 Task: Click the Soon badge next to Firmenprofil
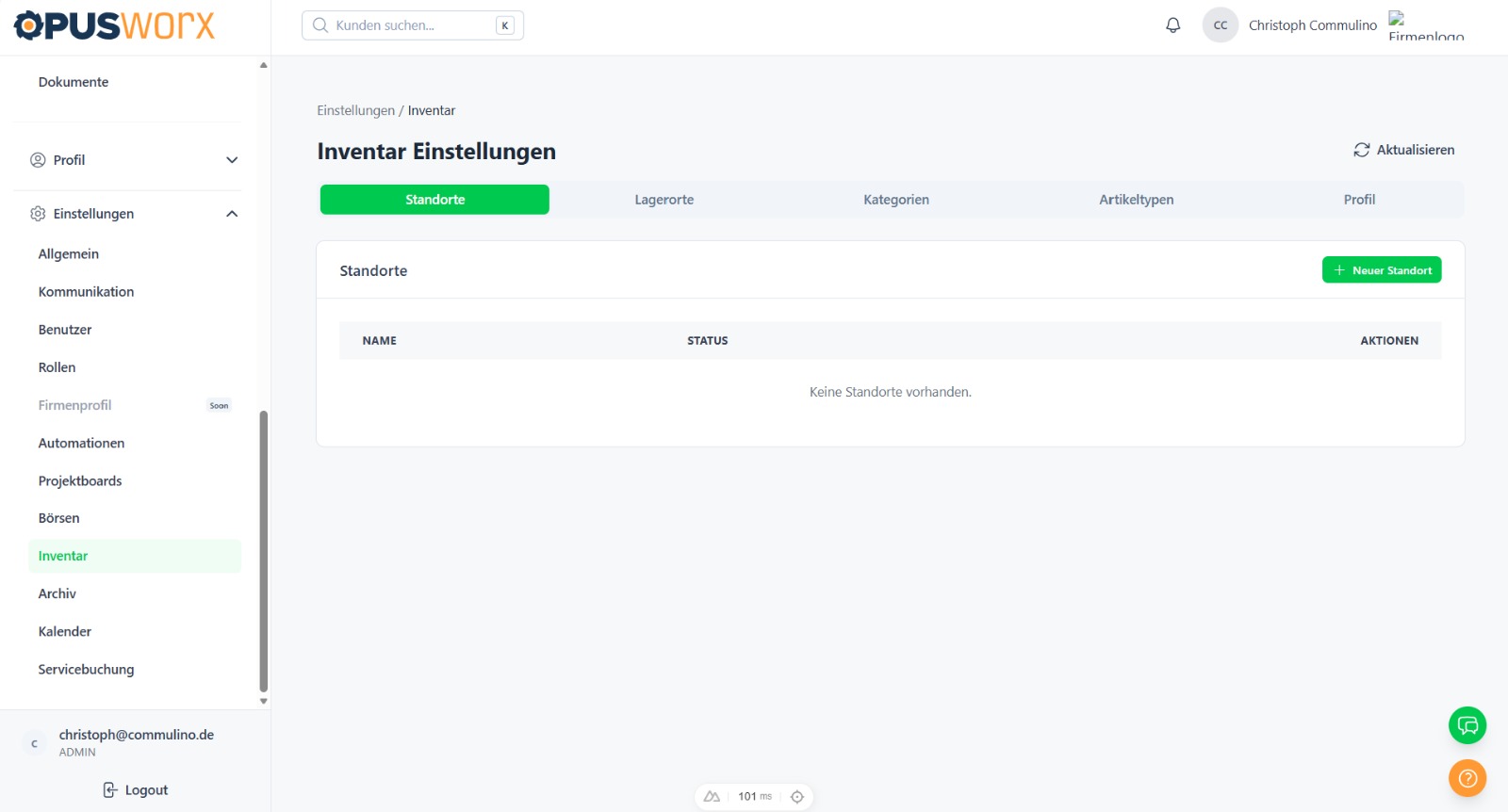(219, 406)
